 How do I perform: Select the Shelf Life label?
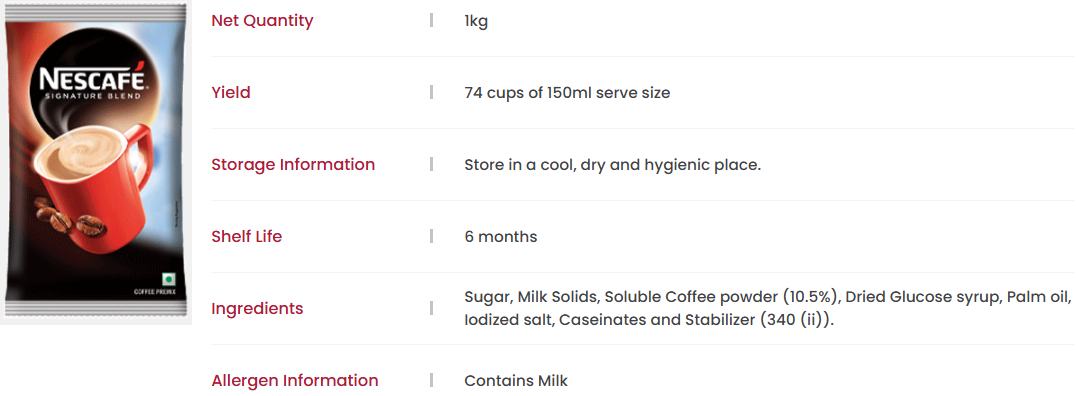pyautogui.click(x=246, y=237)
